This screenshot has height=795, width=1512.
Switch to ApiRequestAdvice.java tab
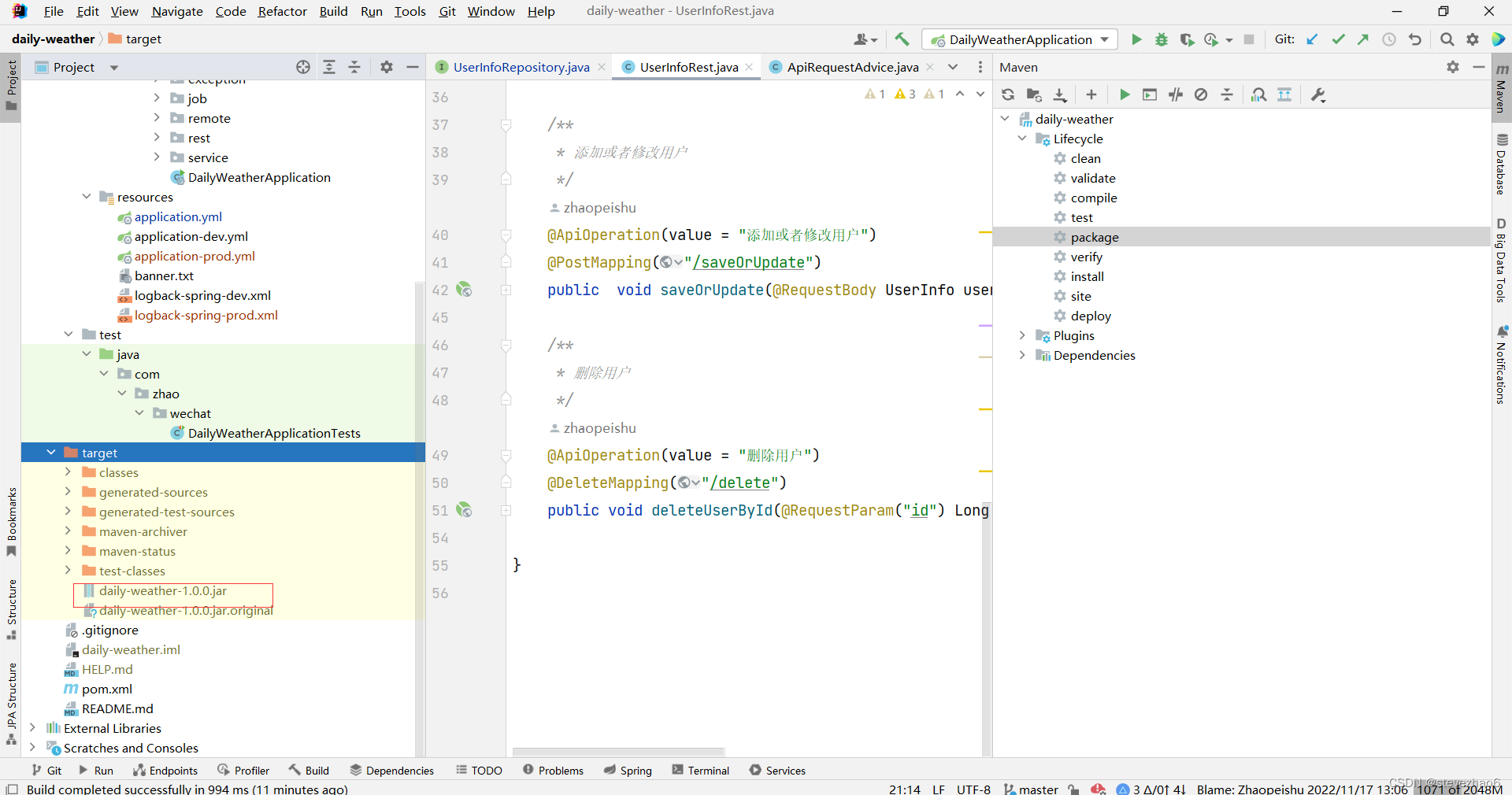[852, 67]
